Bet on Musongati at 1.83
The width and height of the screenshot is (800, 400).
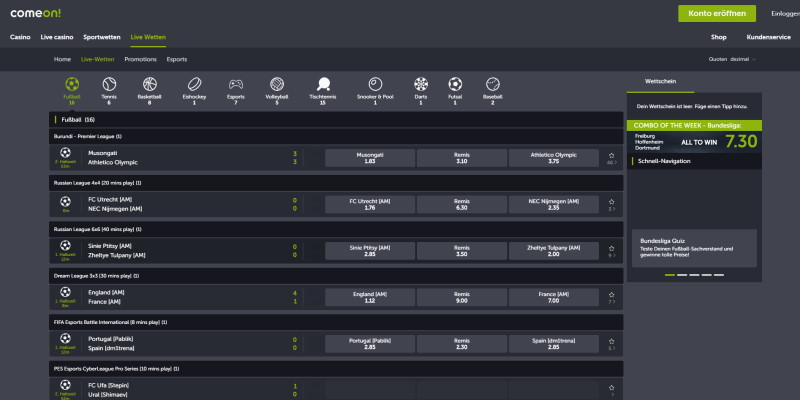370,158
